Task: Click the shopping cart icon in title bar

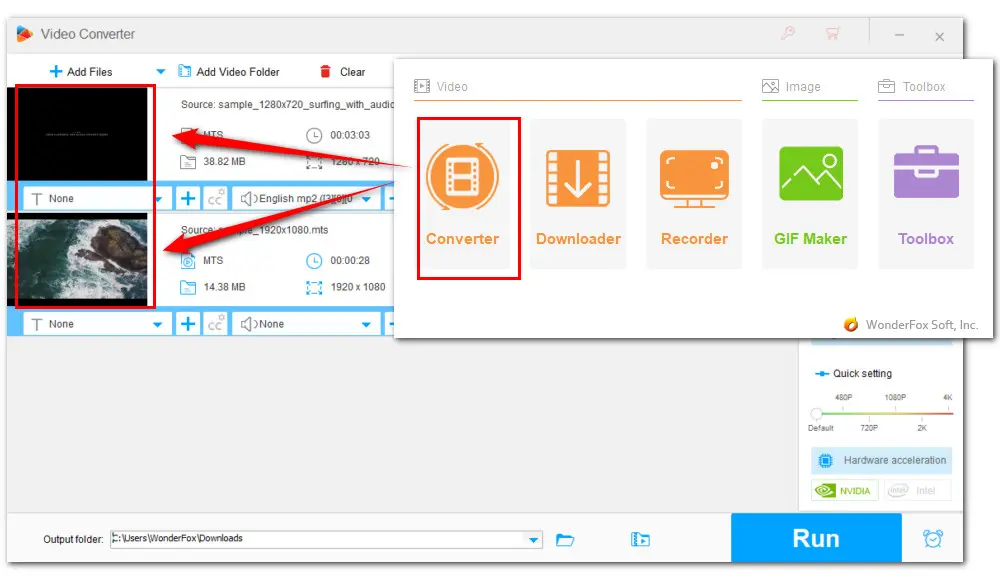Action: point(832,35)
